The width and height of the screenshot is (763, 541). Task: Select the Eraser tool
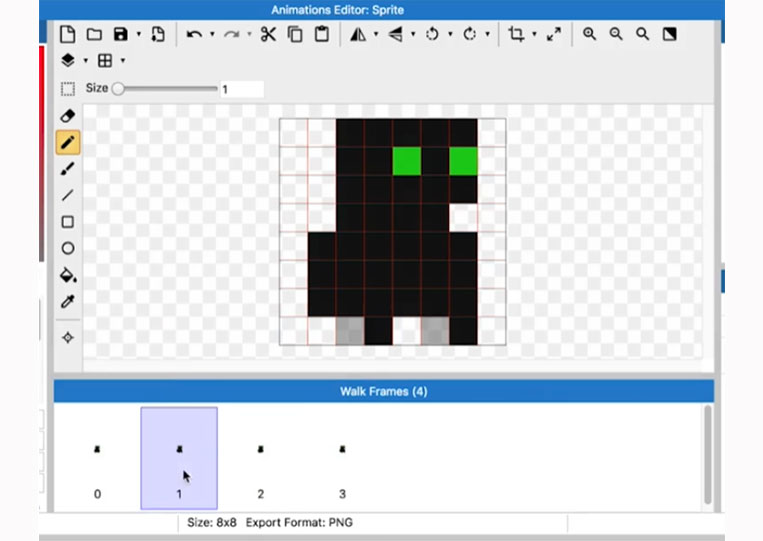coord(68,116)
